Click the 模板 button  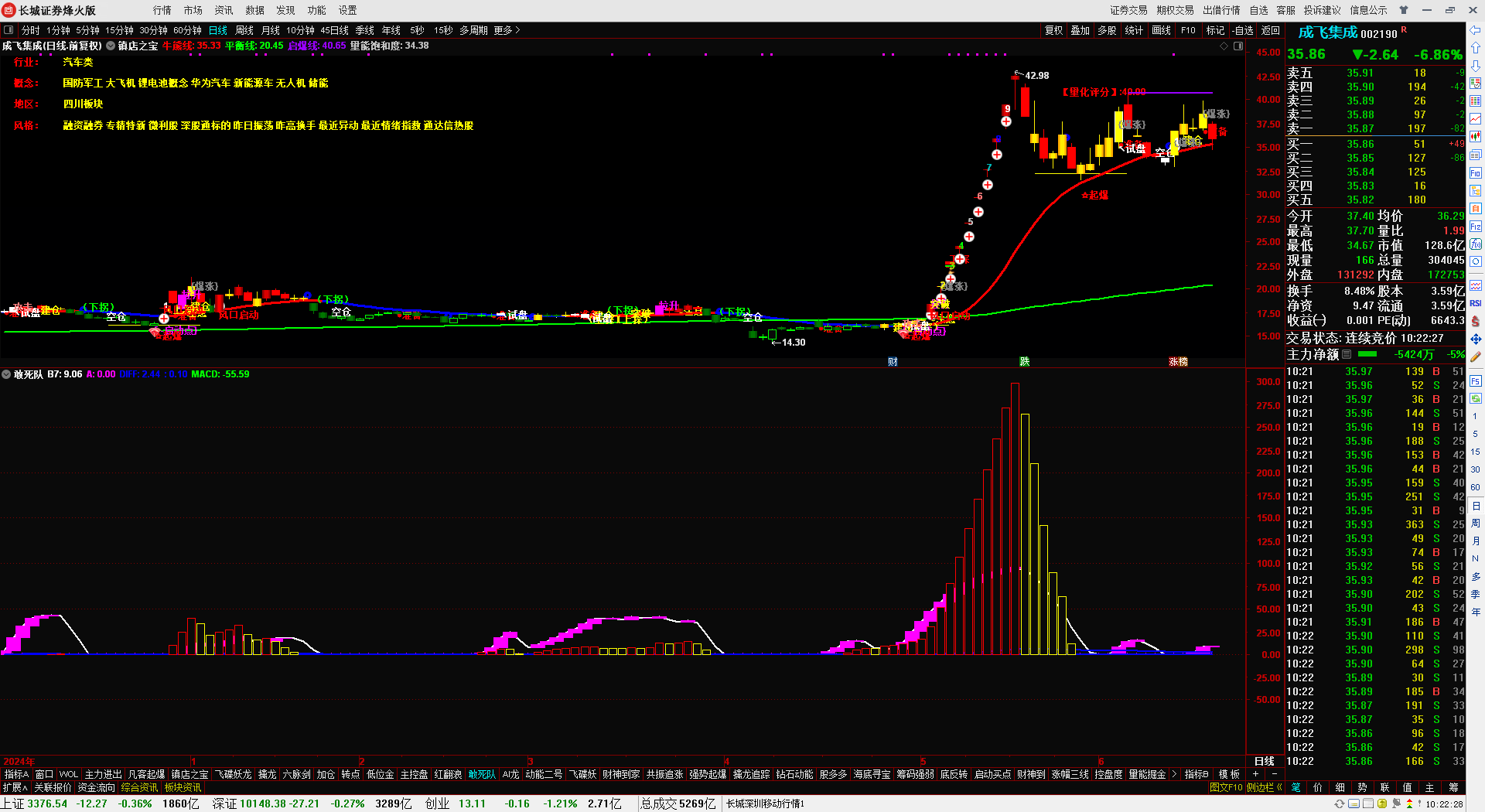[1230, 774]
